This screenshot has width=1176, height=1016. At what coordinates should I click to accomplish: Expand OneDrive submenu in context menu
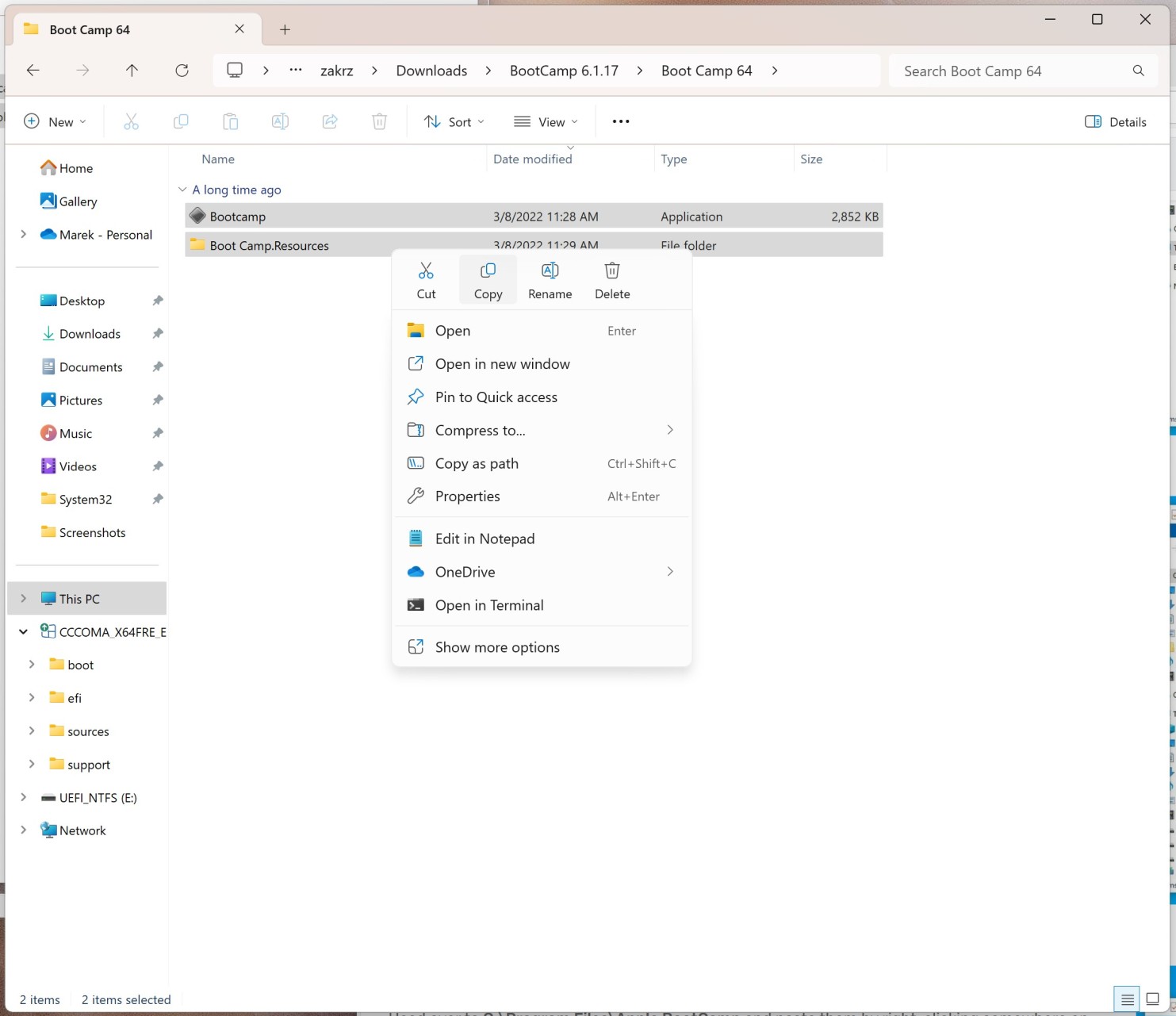[x=670, y=572]
